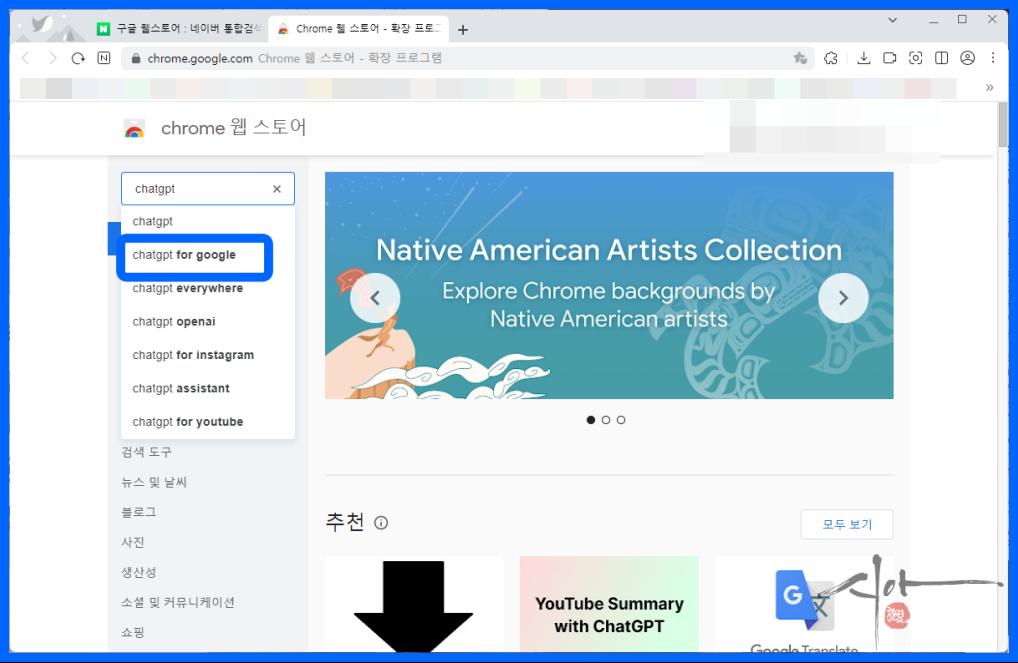
Task: Click the 'chrome 웹 스토어' header title
Action: coord(234,128)
